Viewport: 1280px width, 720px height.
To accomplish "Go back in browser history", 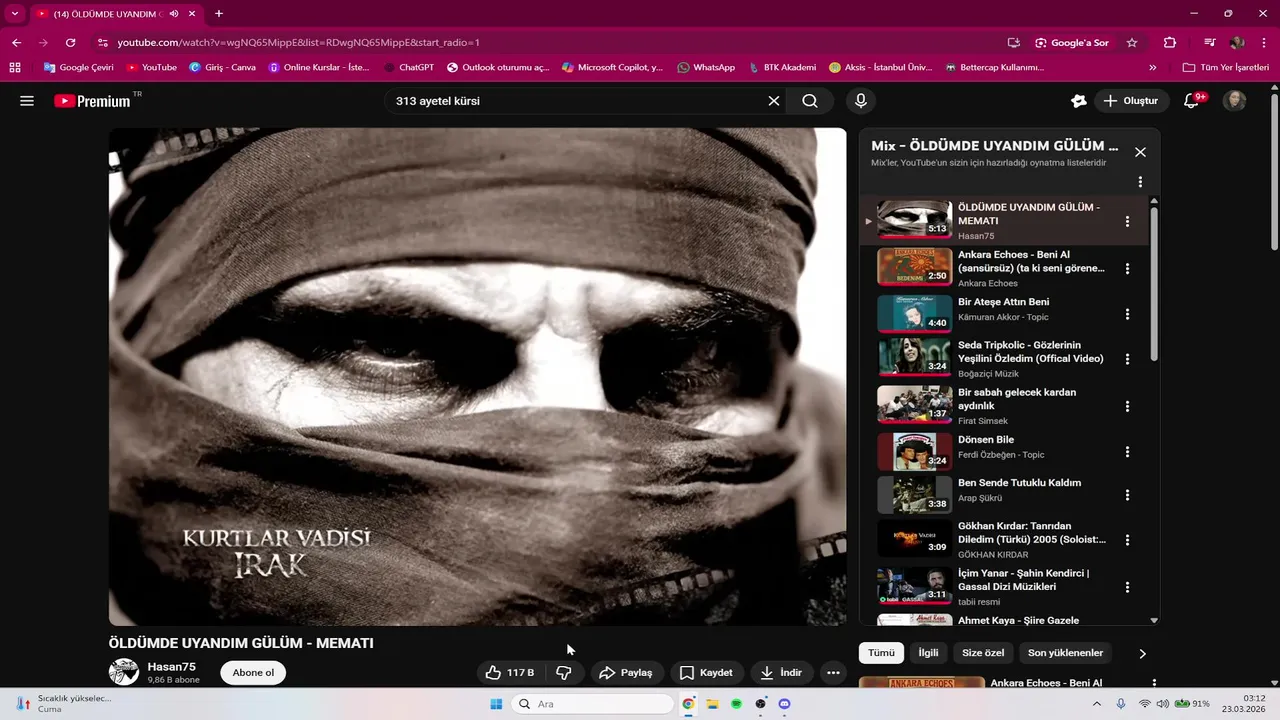I will (16, 43).
